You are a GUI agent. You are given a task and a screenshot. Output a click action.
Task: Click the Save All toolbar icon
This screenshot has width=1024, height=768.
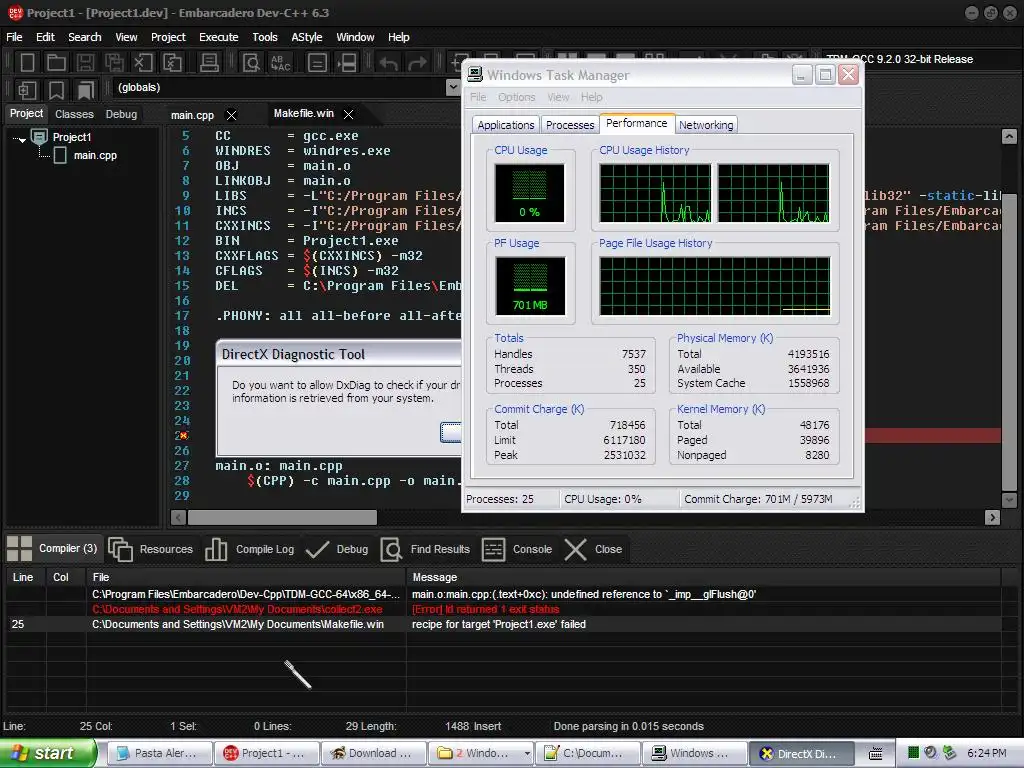114,63
